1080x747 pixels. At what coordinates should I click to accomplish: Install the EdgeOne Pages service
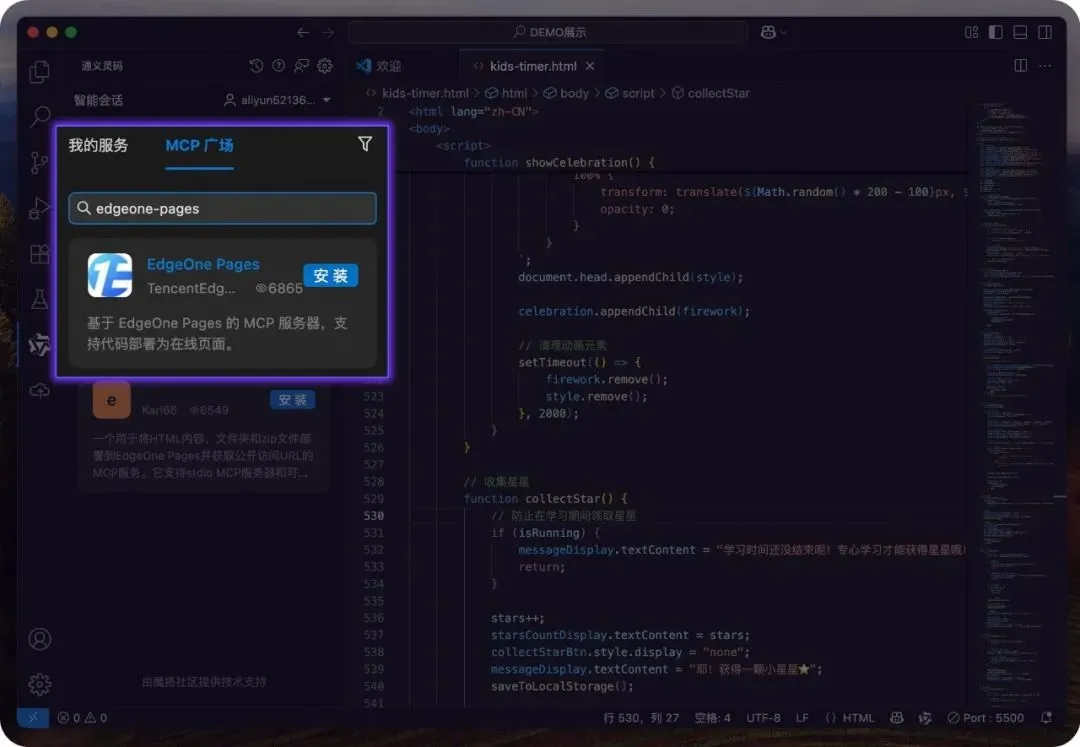(331, 275)
